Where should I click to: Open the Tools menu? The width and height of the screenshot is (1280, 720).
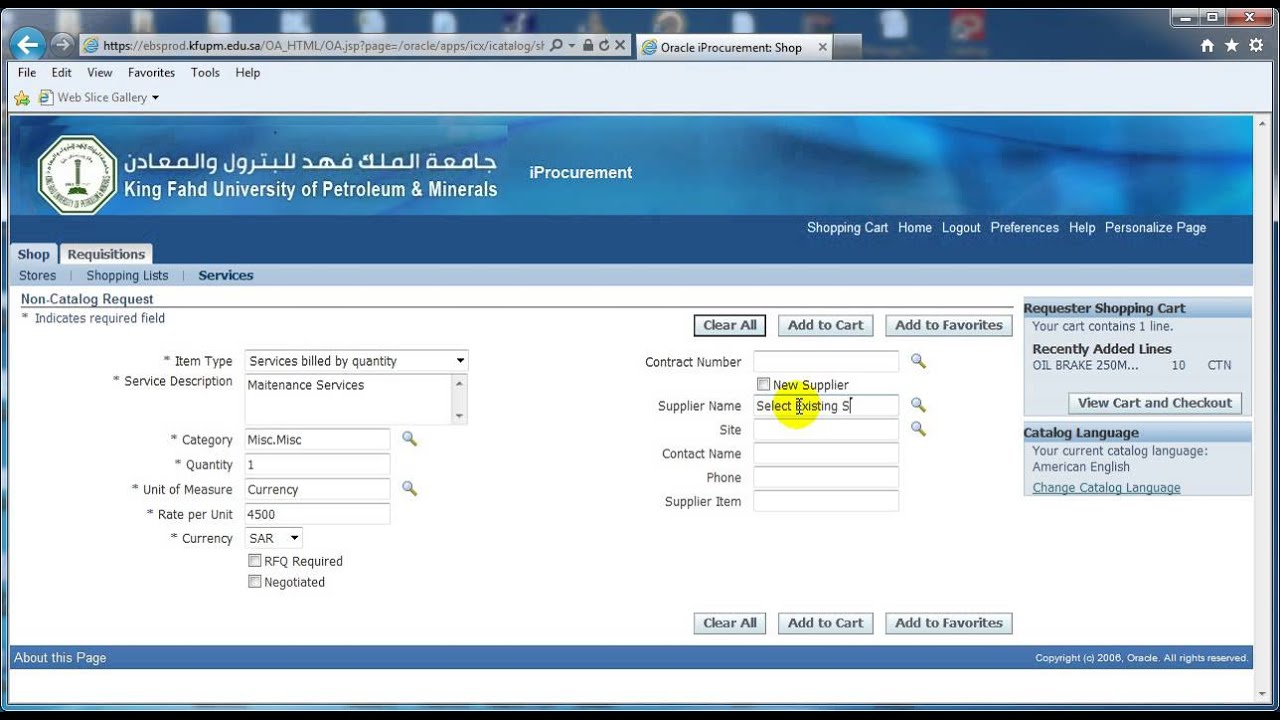(x=205, y=73)
